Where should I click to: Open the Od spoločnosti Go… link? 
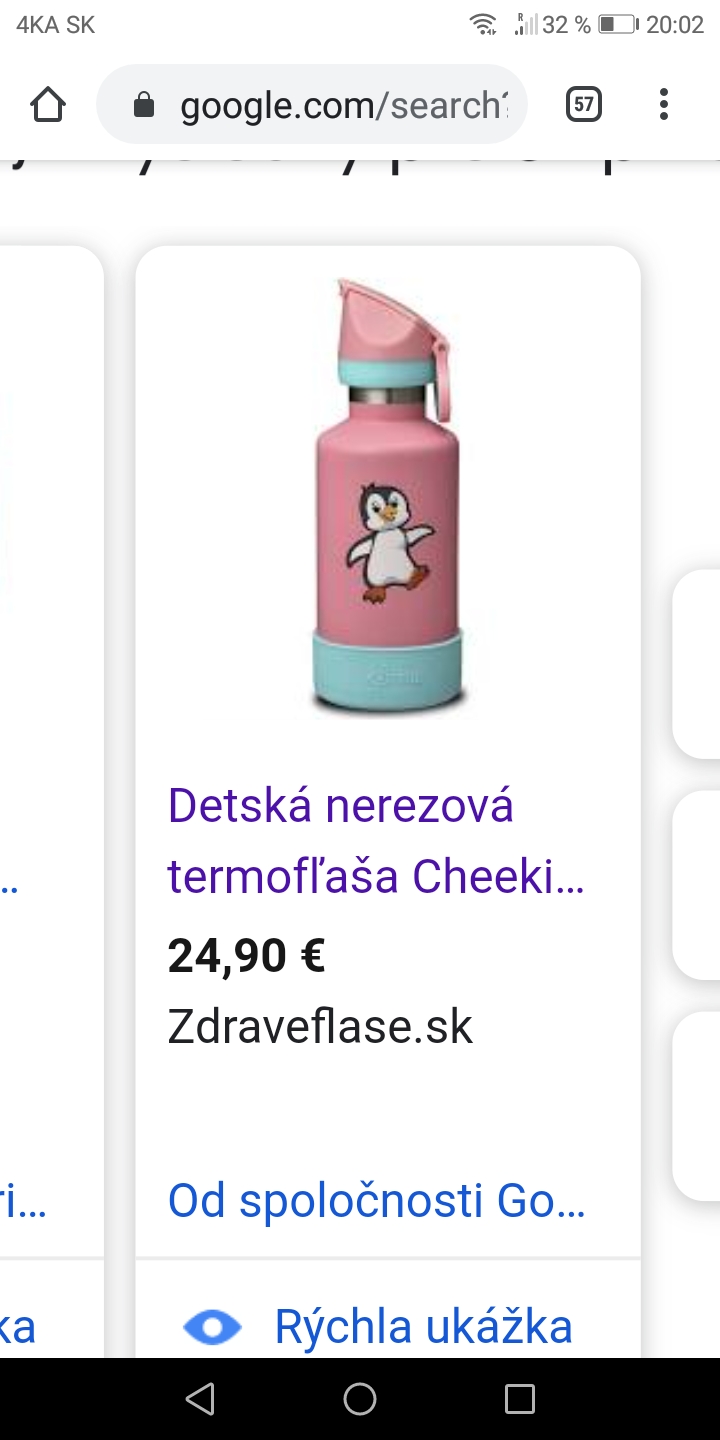pos(376,1201)
